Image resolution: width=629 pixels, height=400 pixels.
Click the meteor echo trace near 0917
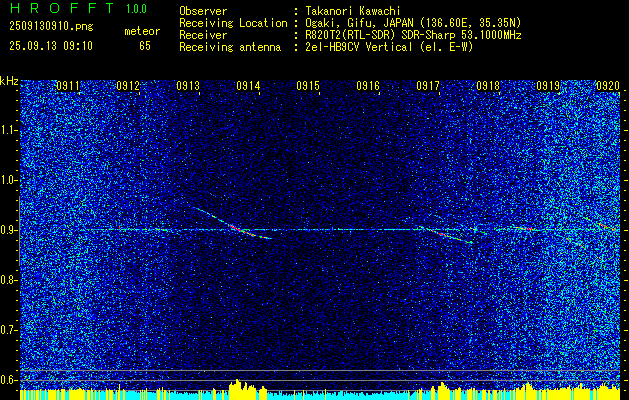coord(446,235)
